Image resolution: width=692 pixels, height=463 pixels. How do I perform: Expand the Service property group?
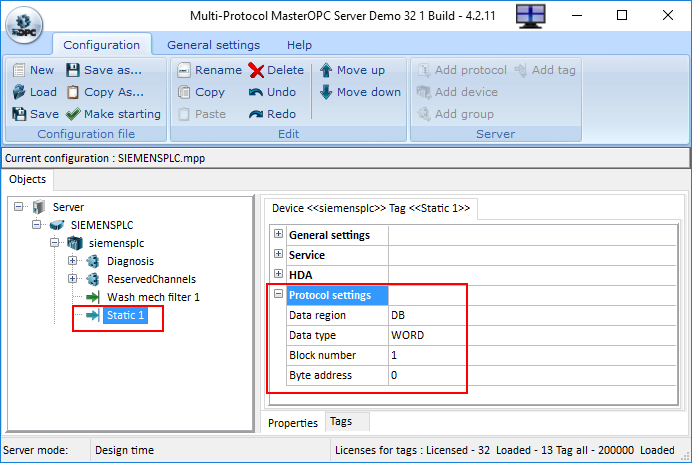click(278, 253)
